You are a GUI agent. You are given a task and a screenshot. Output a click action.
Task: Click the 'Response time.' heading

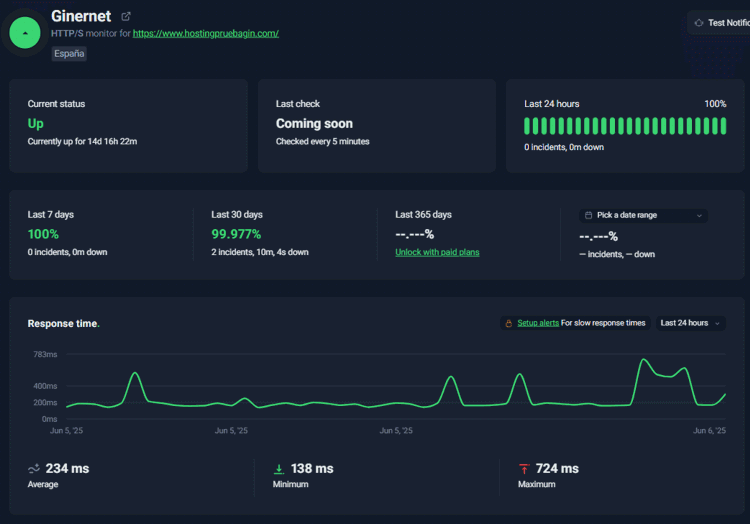64,324
